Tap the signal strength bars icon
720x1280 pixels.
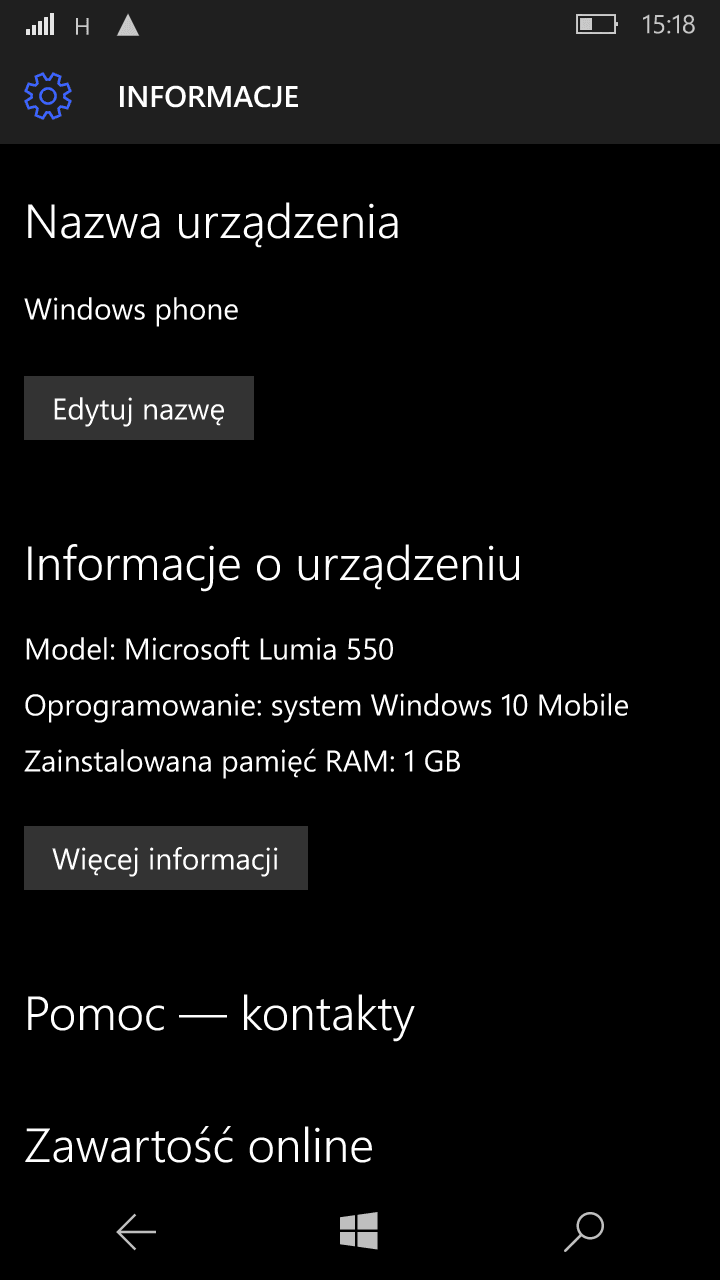pyautogui.click(x=41, y=25)
